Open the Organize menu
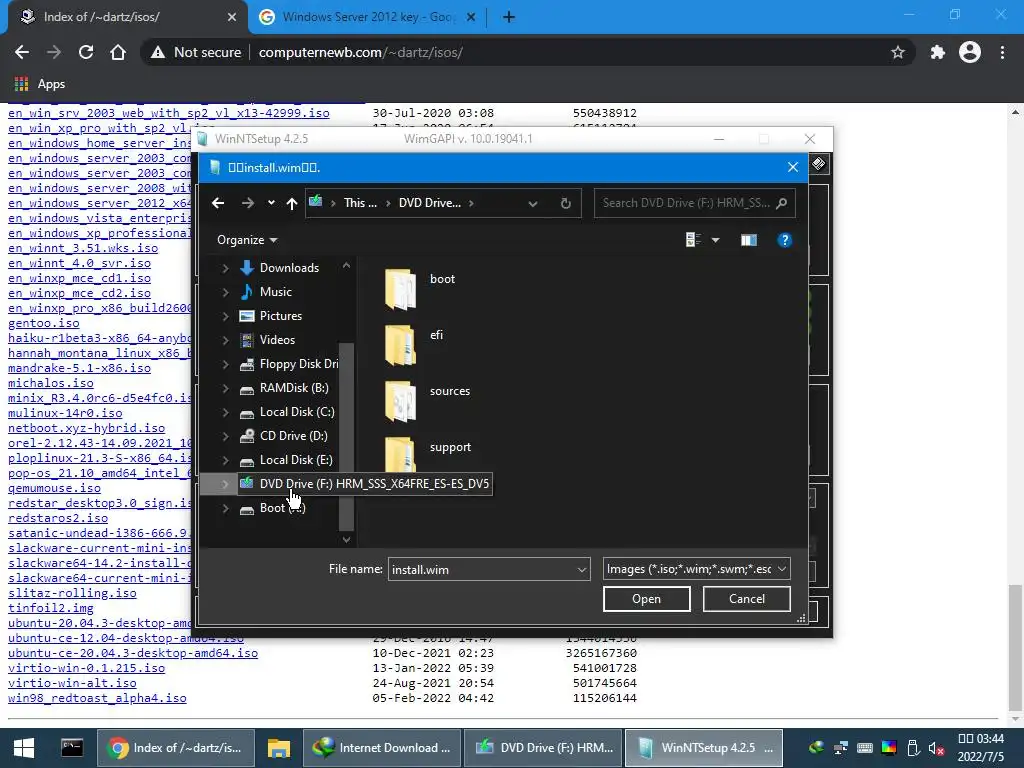1024x768 pixels. pyautogui.click(x=247, y=240)
